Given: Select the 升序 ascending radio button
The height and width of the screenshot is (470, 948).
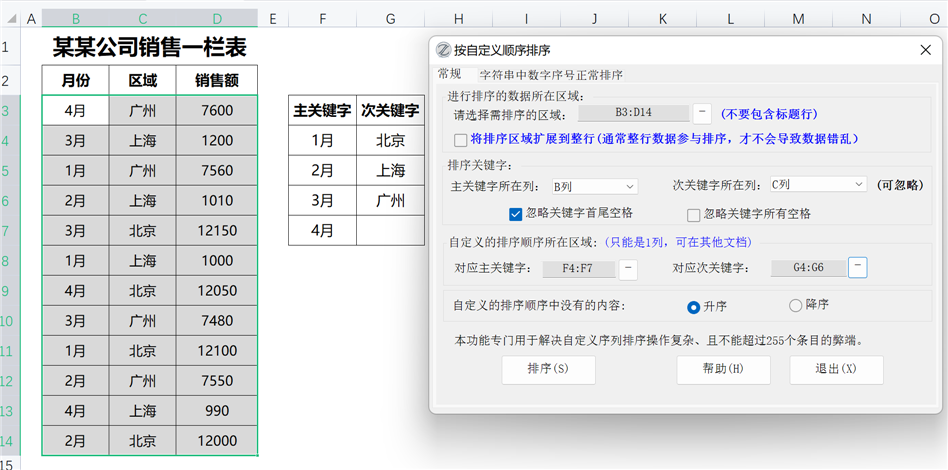Looking at the screenshot, I should click(x=693, y=306).
